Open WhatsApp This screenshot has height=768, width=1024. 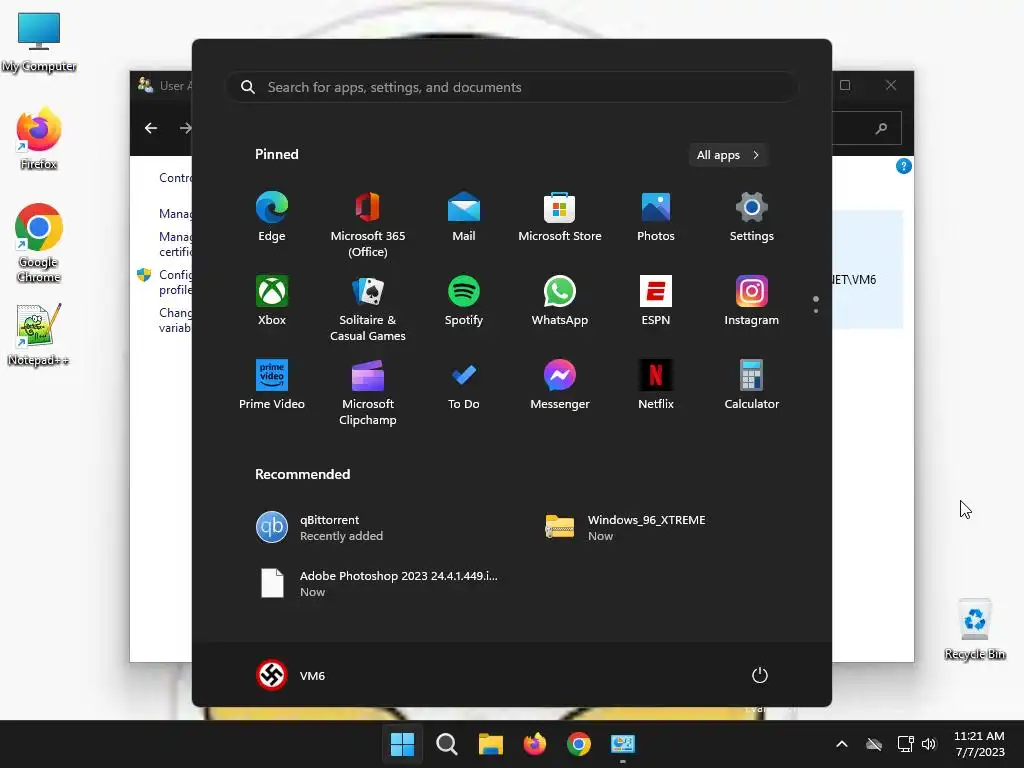(x=560, y=301)
